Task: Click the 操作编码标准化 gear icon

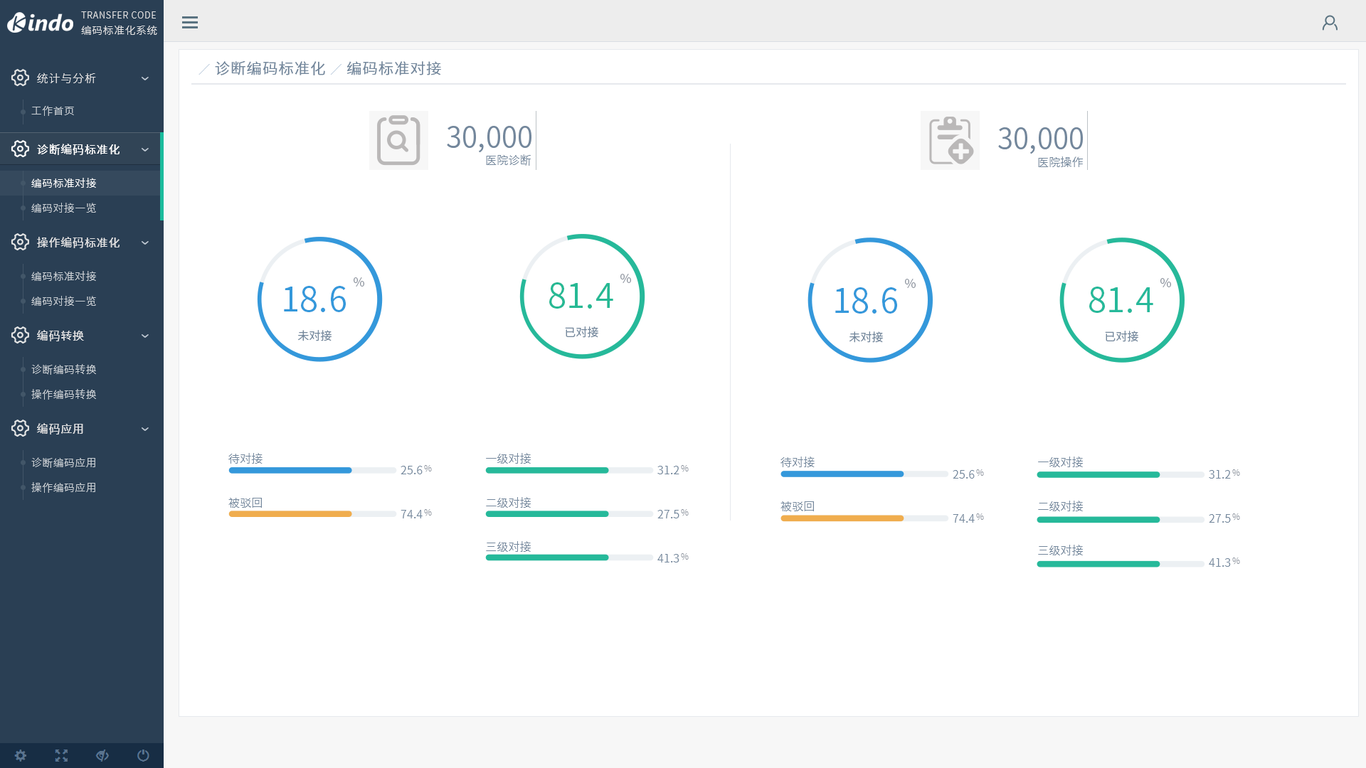Action: (20, 242)
